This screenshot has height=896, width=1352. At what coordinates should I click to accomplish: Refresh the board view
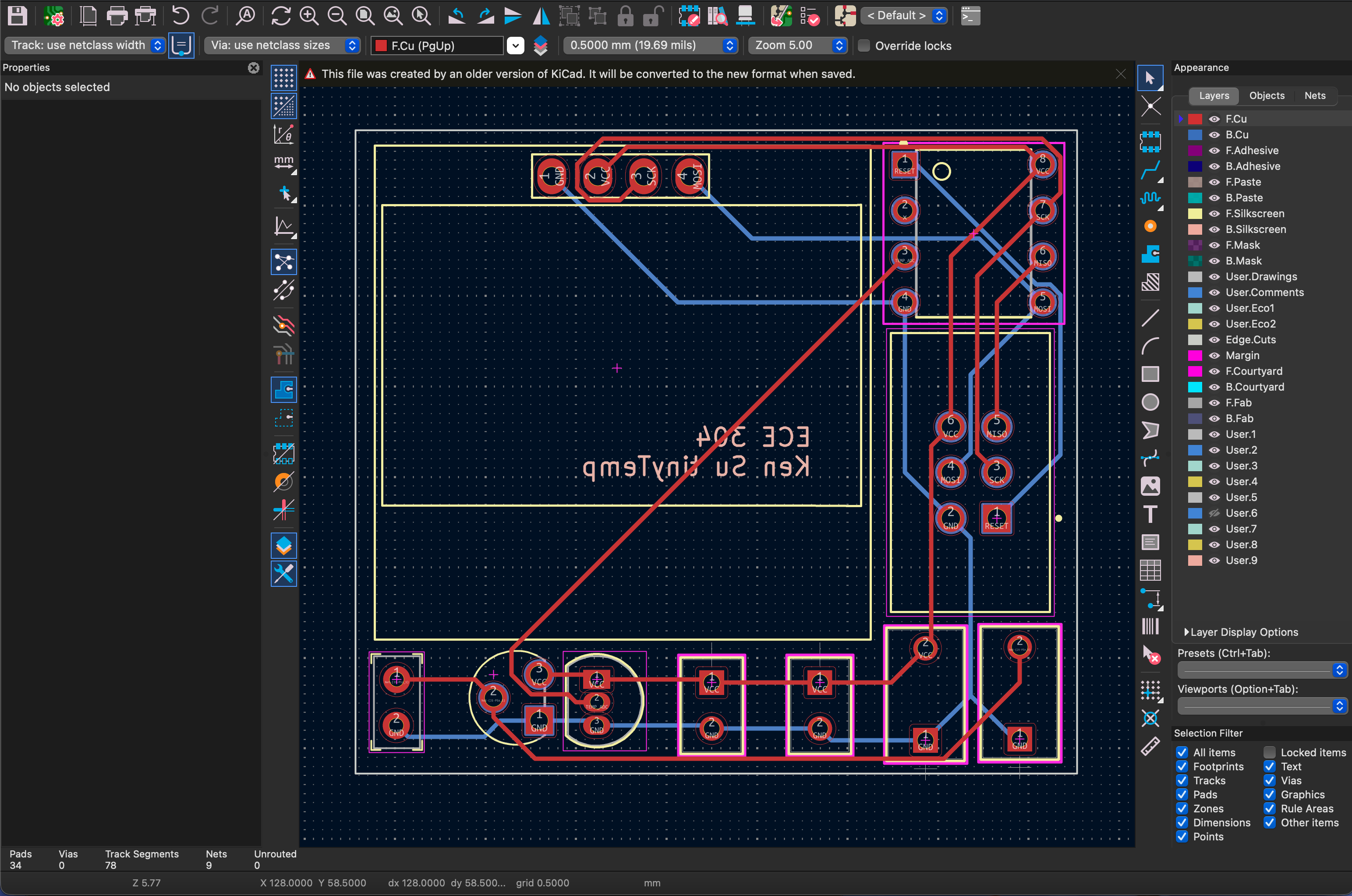point(281,15)
